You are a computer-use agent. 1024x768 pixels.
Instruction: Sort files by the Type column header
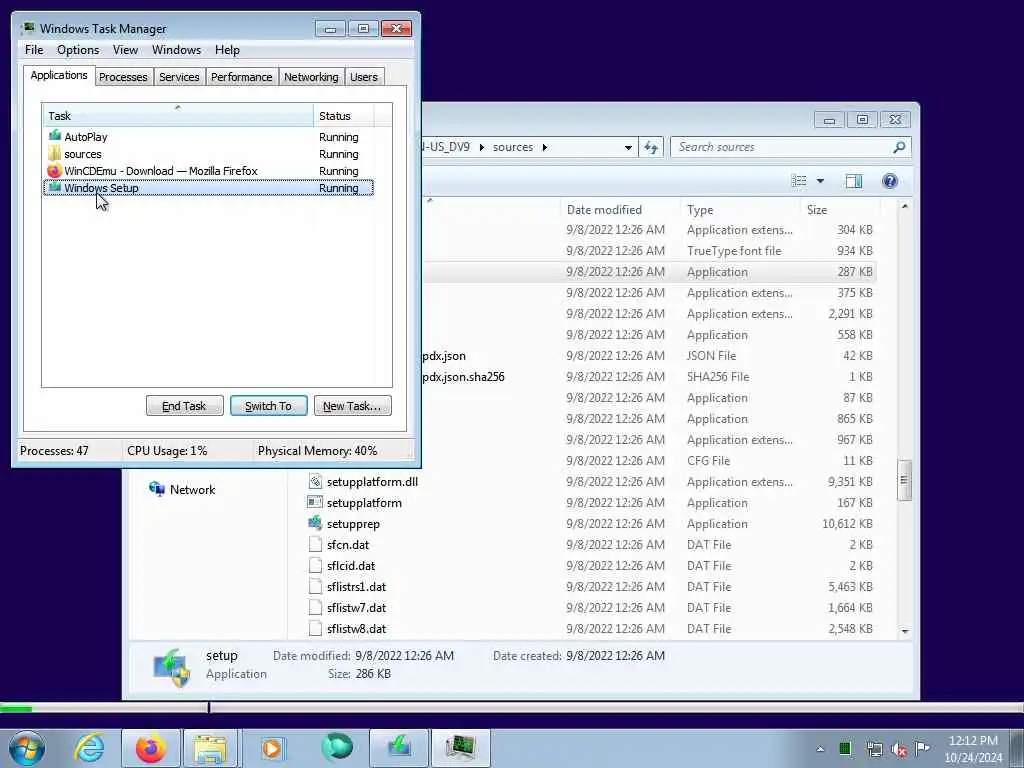coord(739,210)
